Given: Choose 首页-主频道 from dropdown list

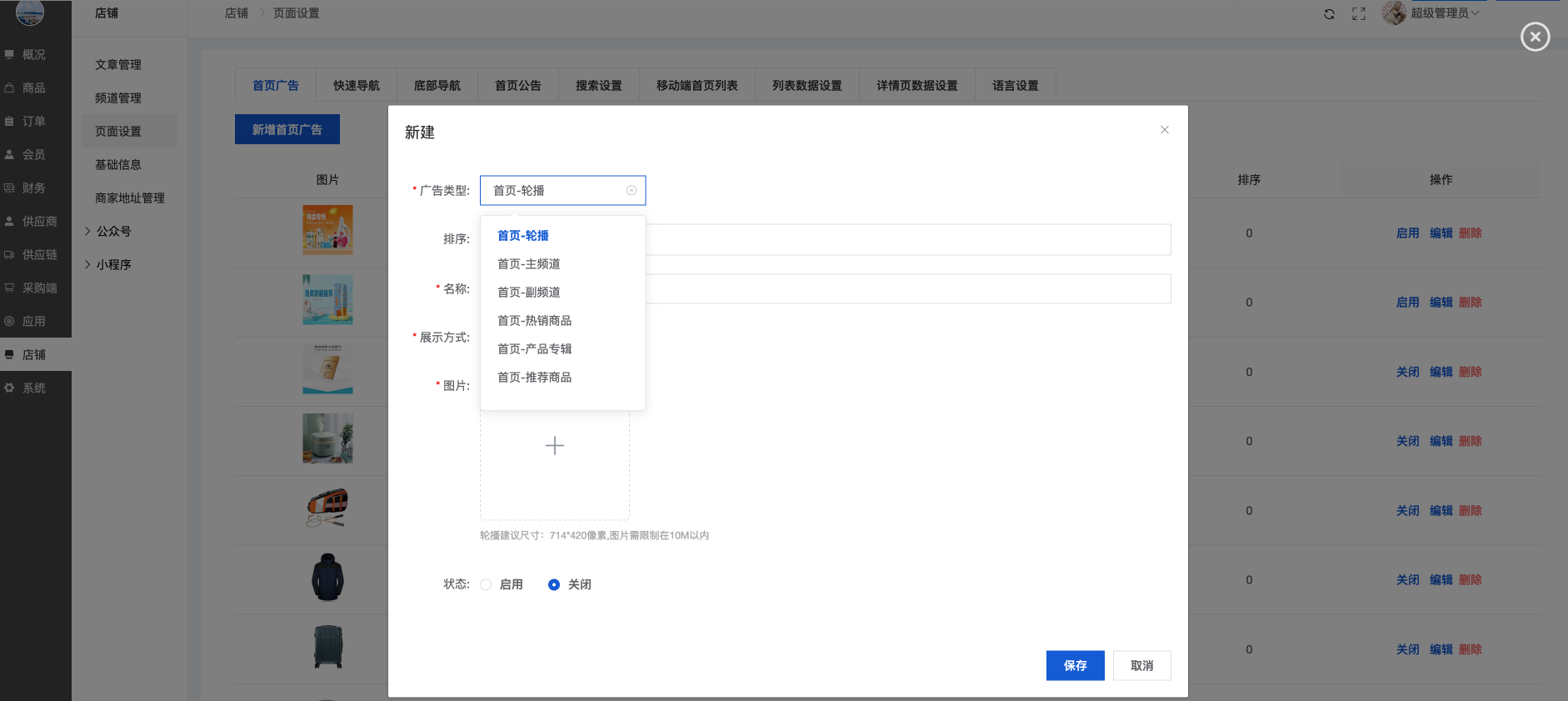Looking at the screenshot, I should (528, 264).
